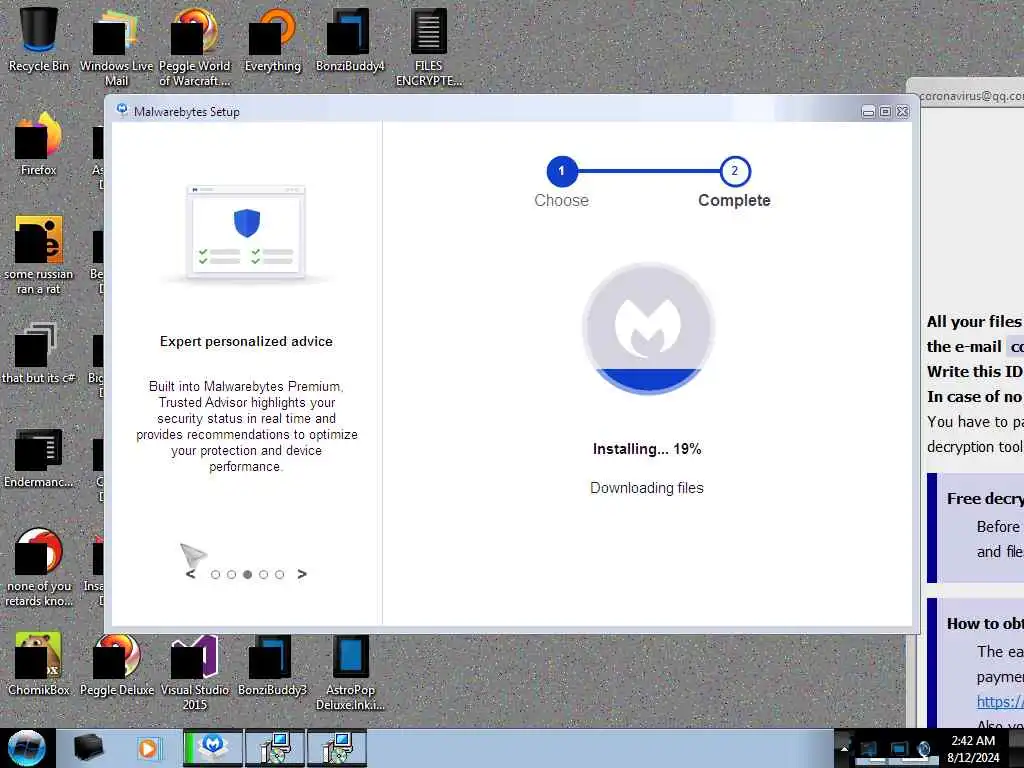
Task: Click 'All your files' line in ransom note
Action: point(974,321)
